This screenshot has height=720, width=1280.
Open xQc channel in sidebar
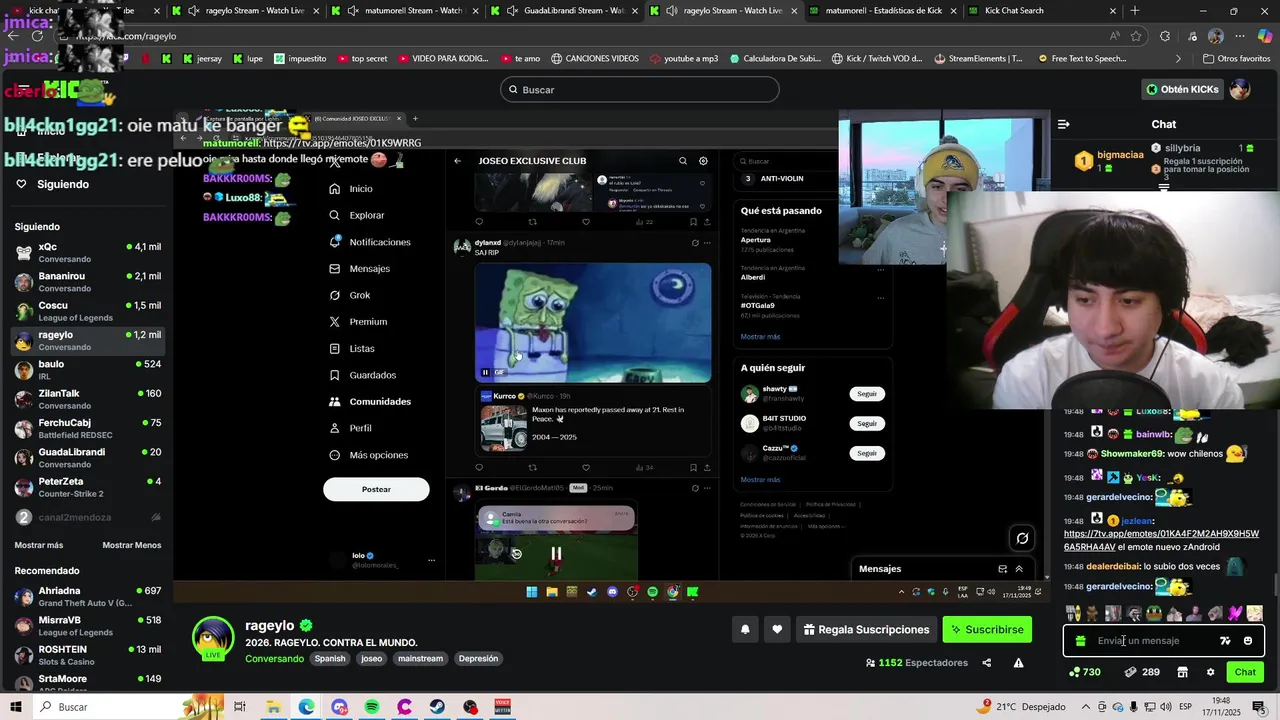pos(88,252)
